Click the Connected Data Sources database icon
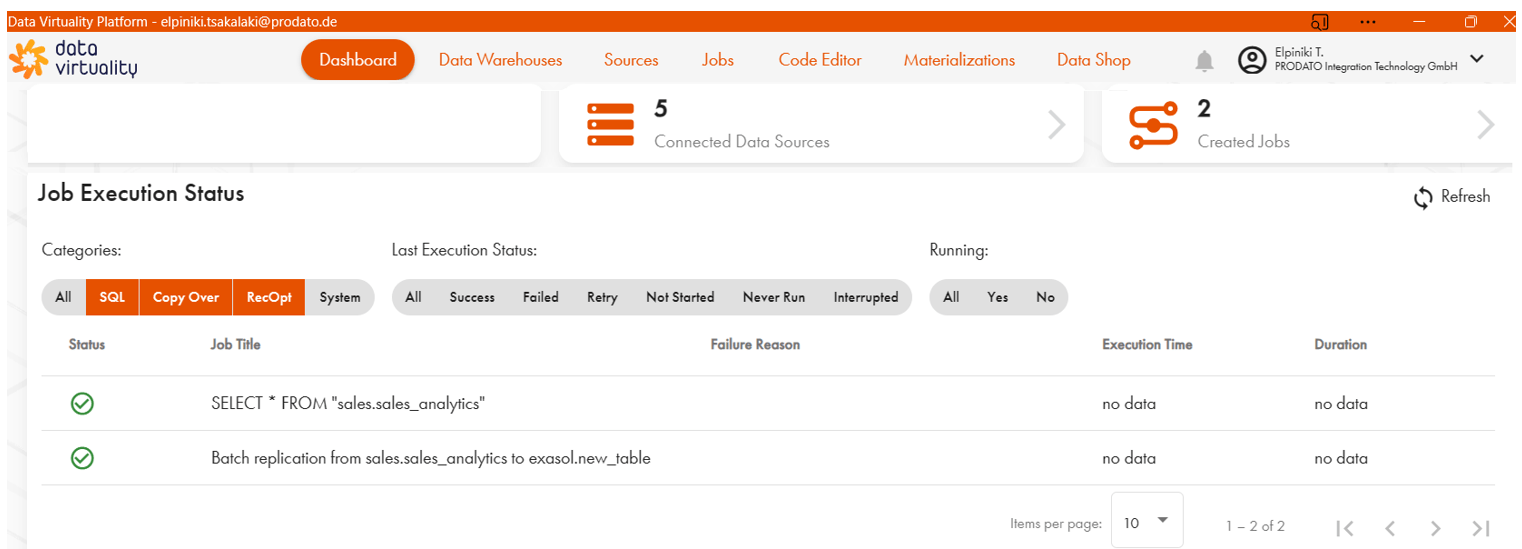The height and width of the screenshot is (549, 1522). tap(610, 125)
